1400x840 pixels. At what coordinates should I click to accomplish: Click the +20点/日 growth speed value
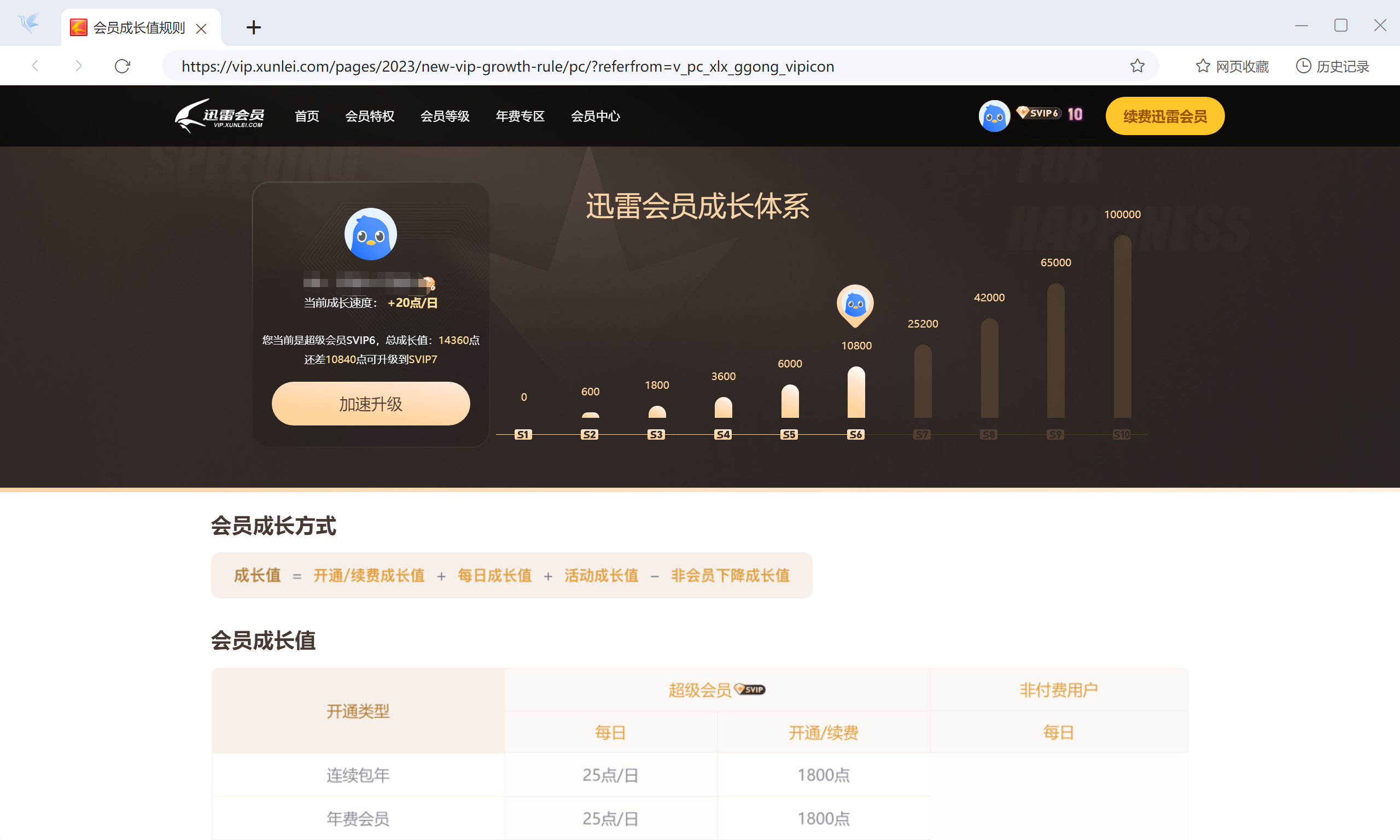click(x=412, y=303)
